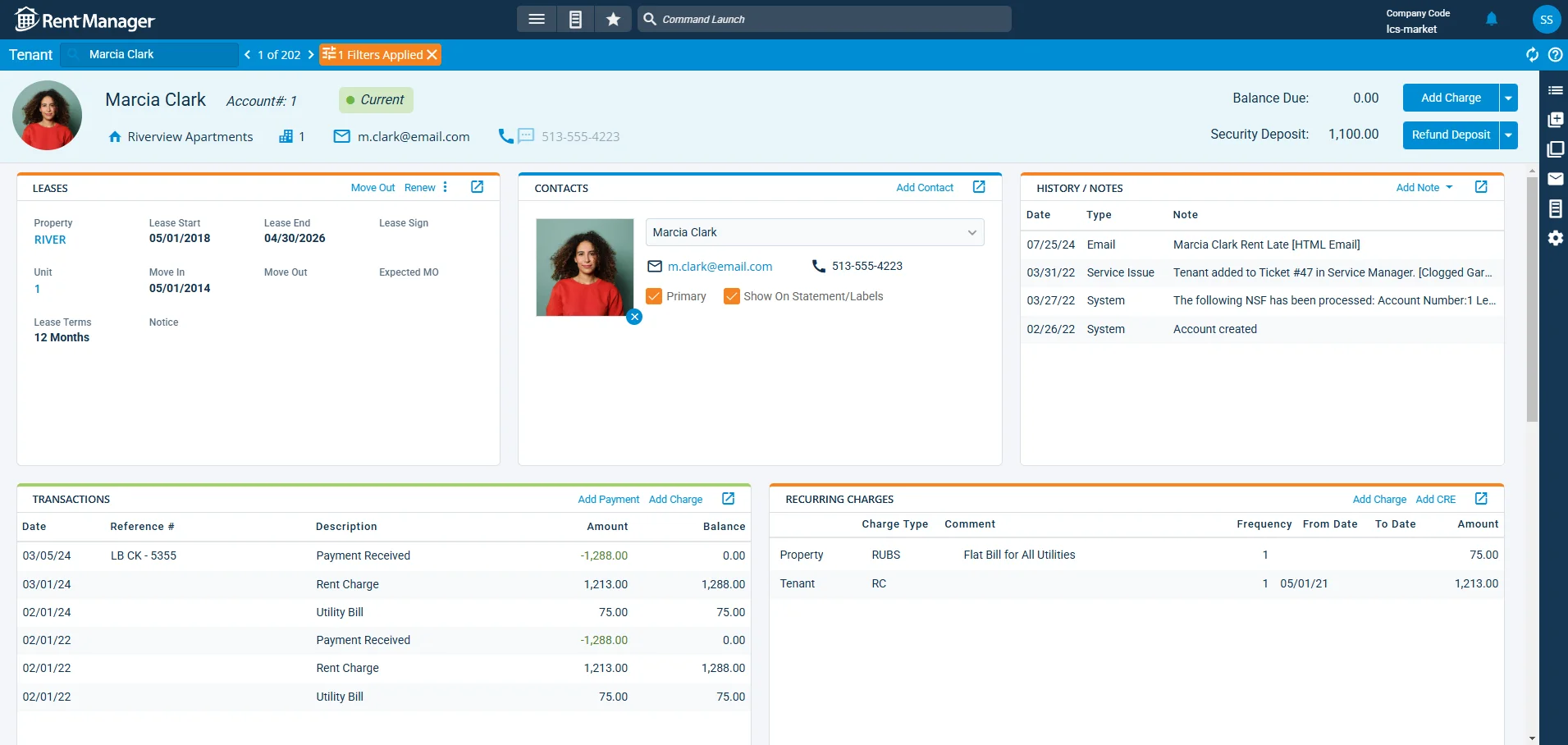The height and width of the screenshot is (745, 1568).
Task: Open the help question mark icon
Action: click(x=1555, y=54)
